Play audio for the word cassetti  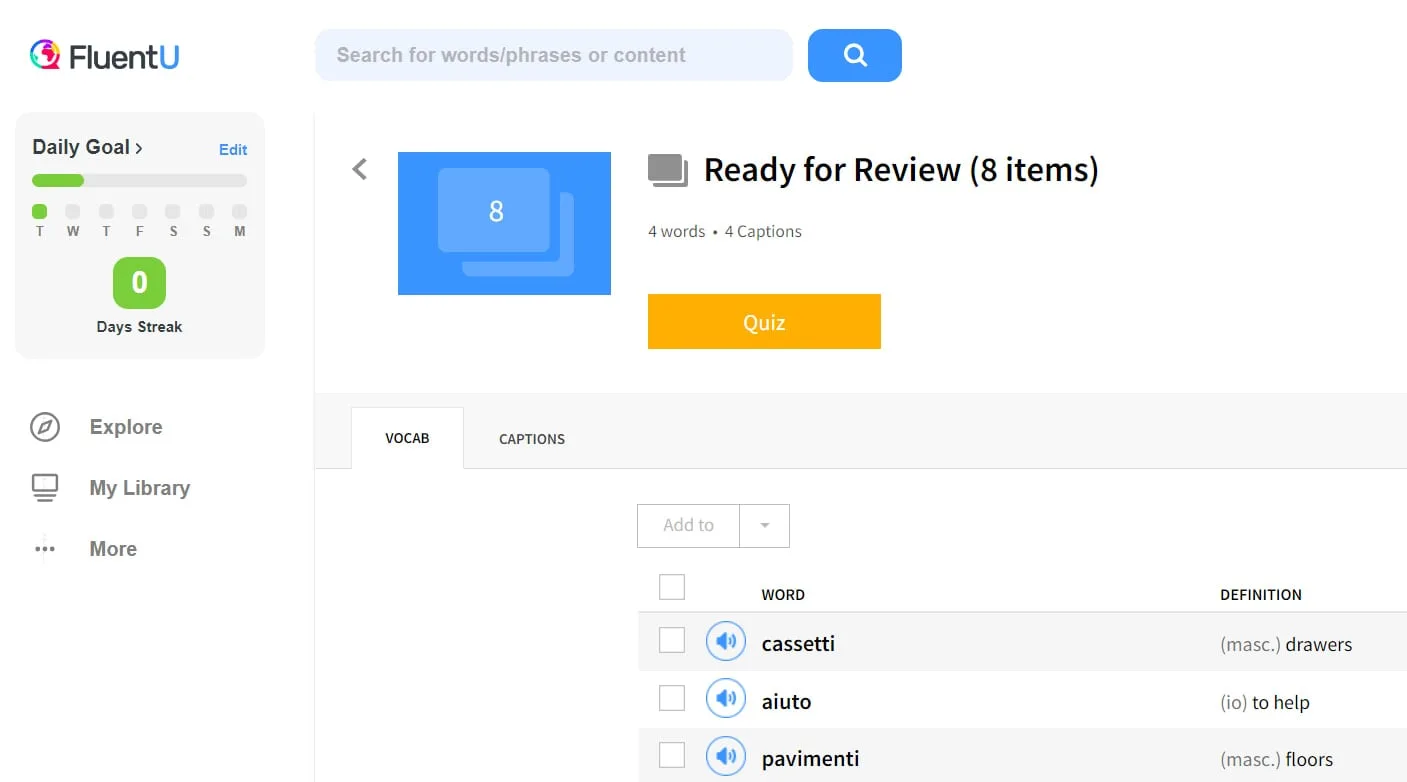point(726,641)
